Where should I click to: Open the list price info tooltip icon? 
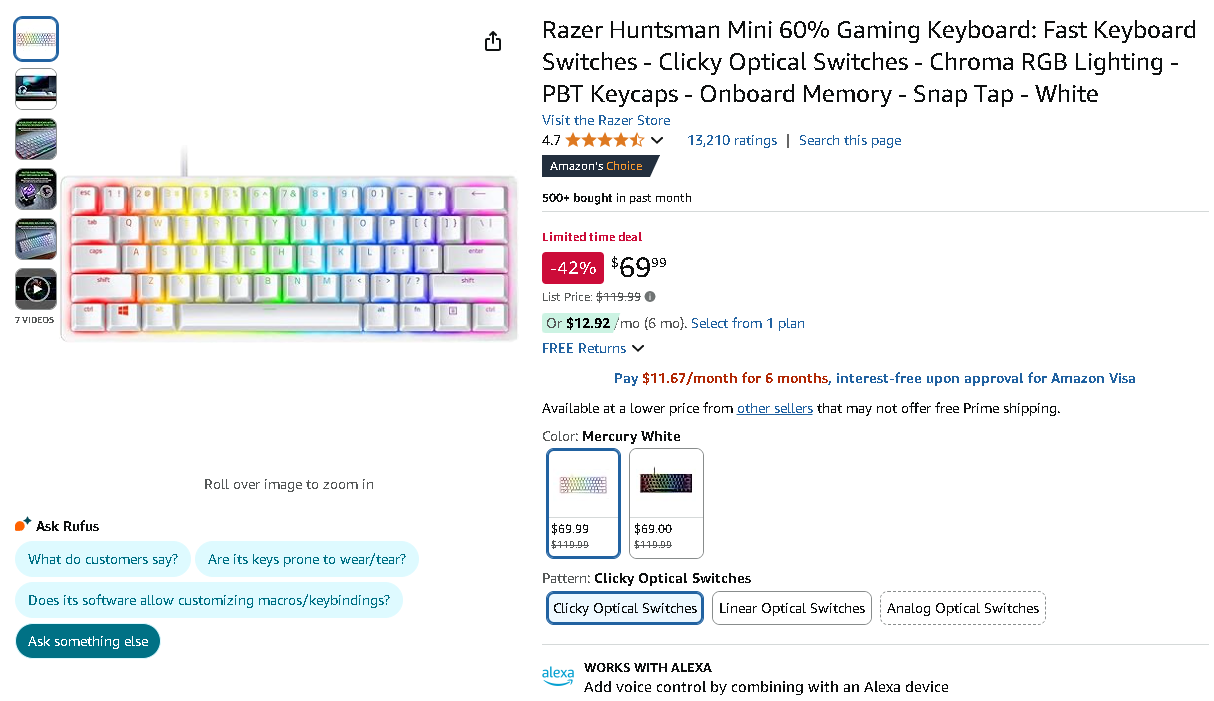click(649, 296)
